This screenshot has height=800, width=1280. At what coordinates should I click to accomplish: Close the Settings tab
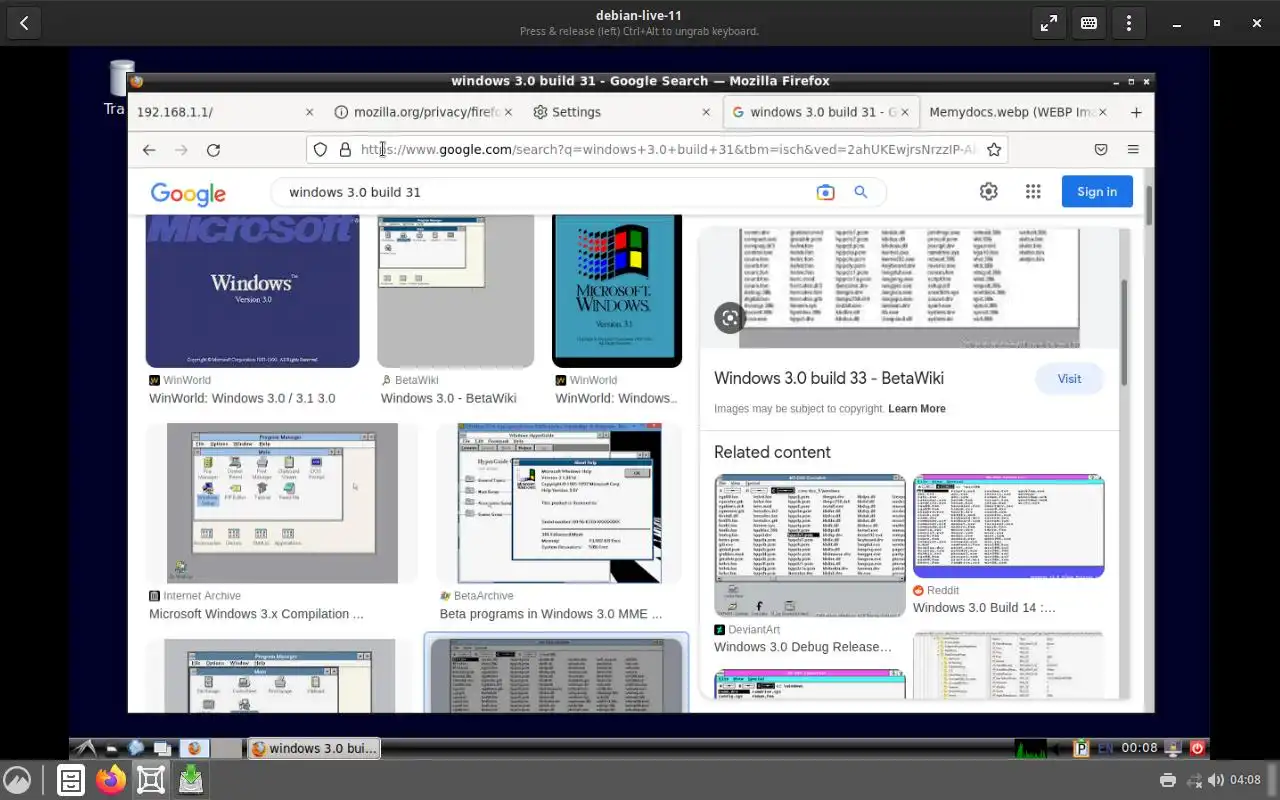pos(706,112)
